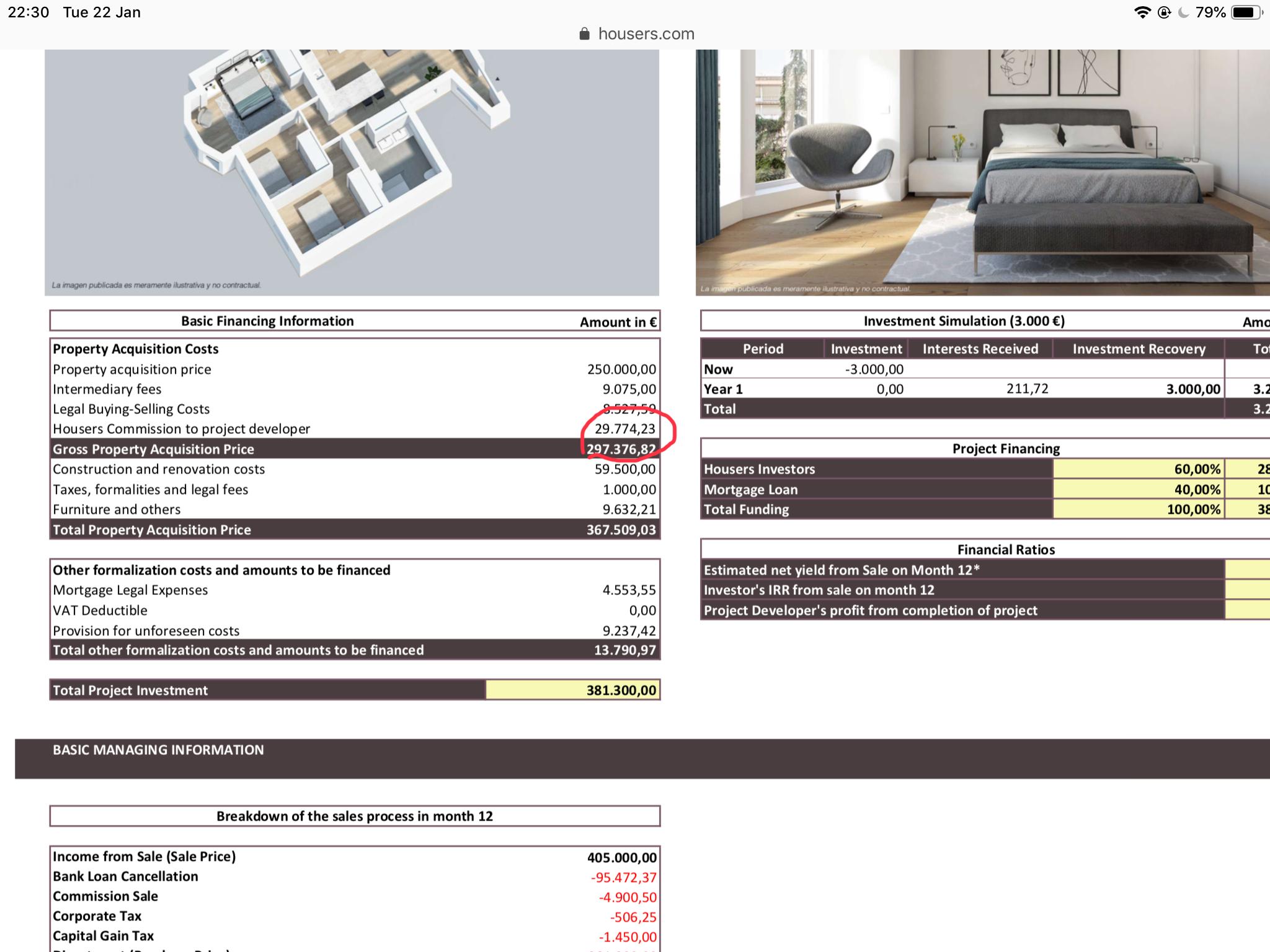Screen dimensions: 1270x952
Task: Tap the padlock icon in address bar
Action: coord(584,34)
